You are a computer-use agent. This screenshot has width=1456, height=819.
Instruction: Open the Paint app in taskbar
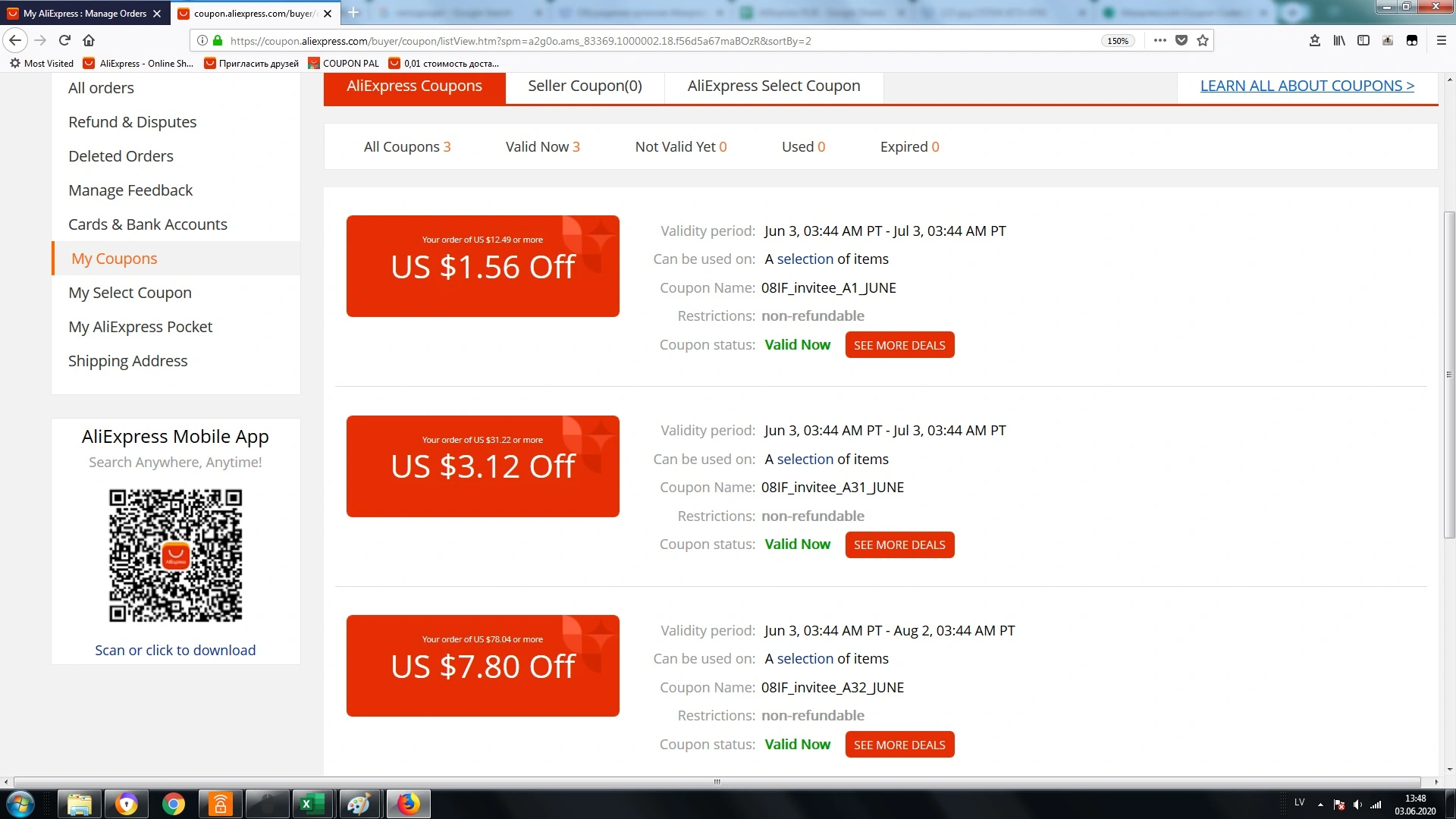pos(359,804)
